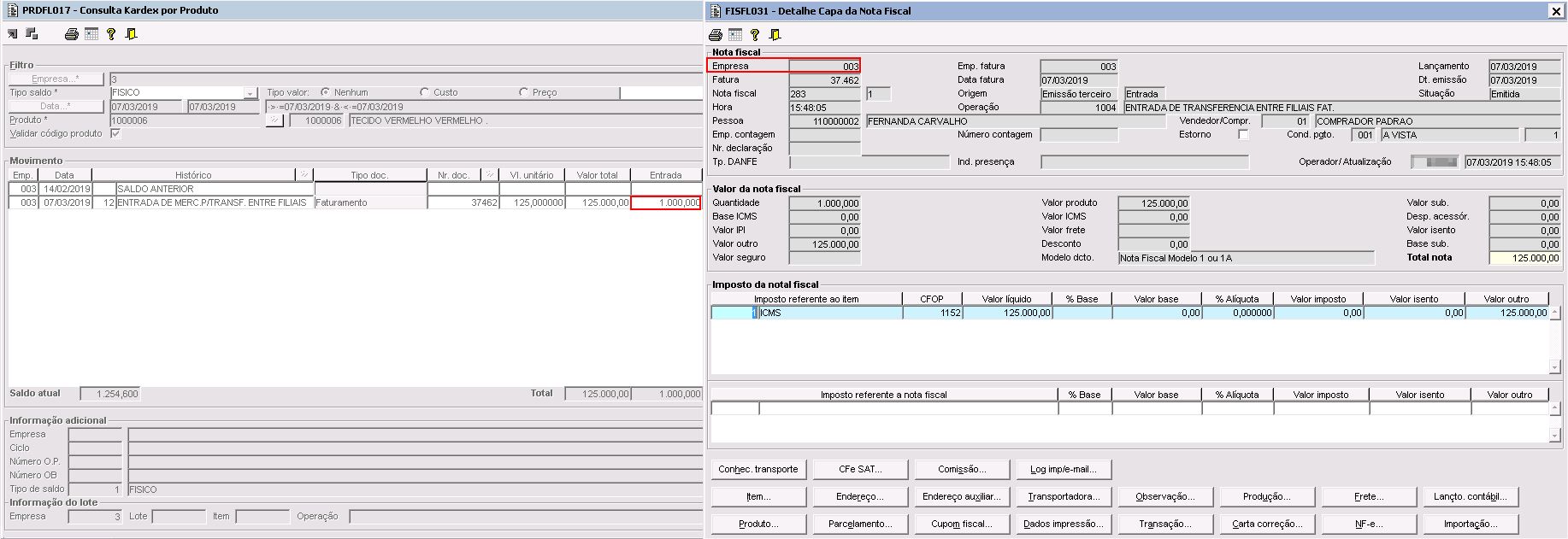Viewport: 1568px width, 539px height.
Task: Open NF-e... button
Action: tap(1369, 524)
